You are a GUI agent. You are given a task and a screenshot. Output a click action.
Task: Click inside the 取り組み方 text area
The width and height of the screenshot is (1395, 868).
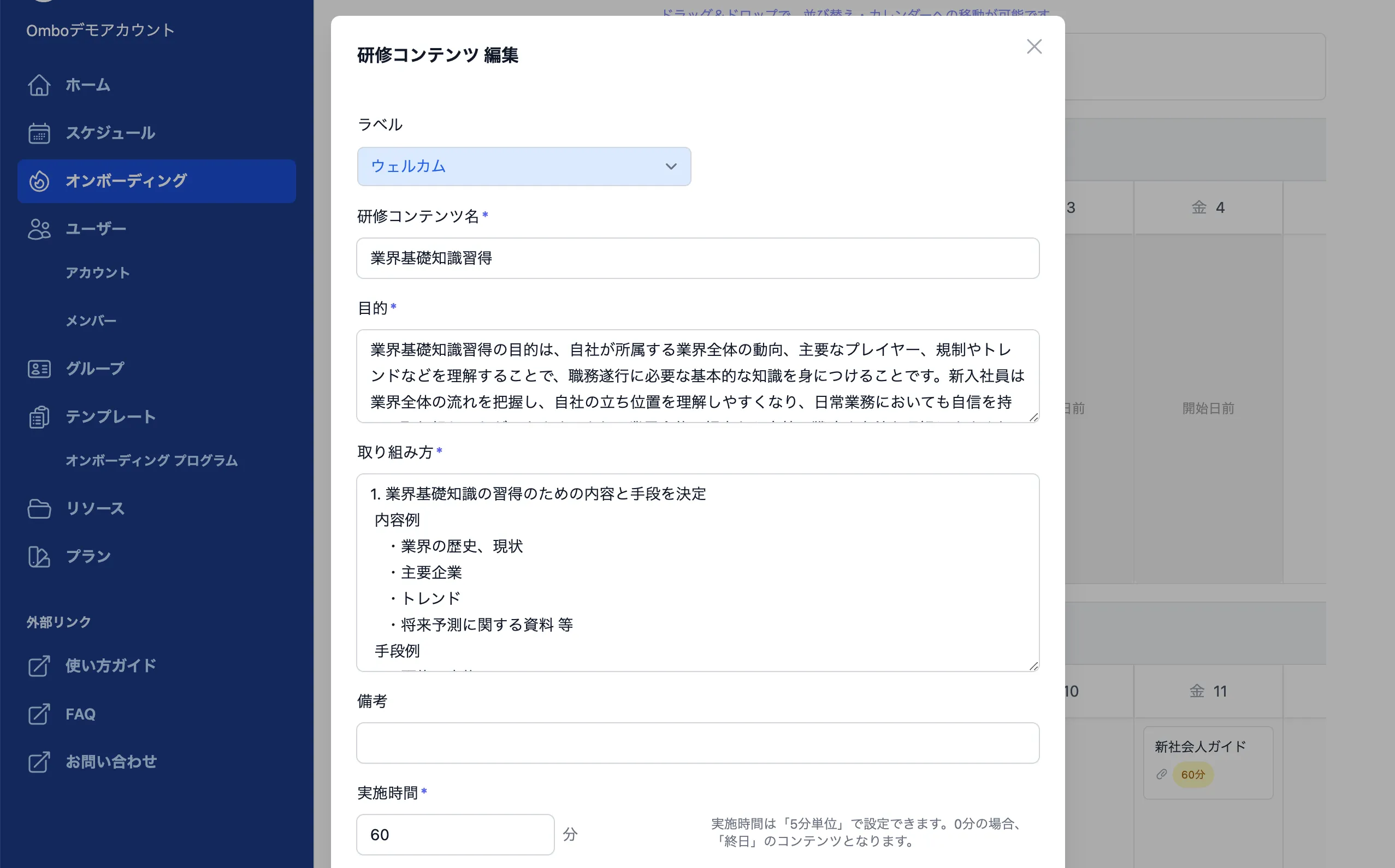click(x=698, y=572)
